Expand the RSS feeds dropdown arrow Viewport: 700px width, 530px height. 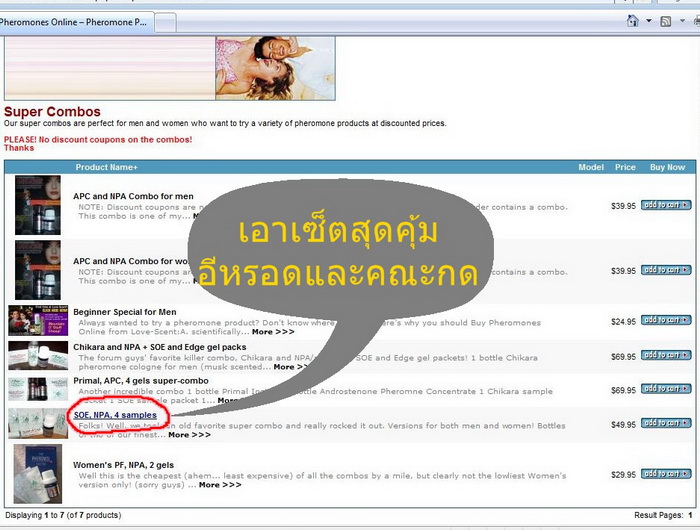coord(681,21)
